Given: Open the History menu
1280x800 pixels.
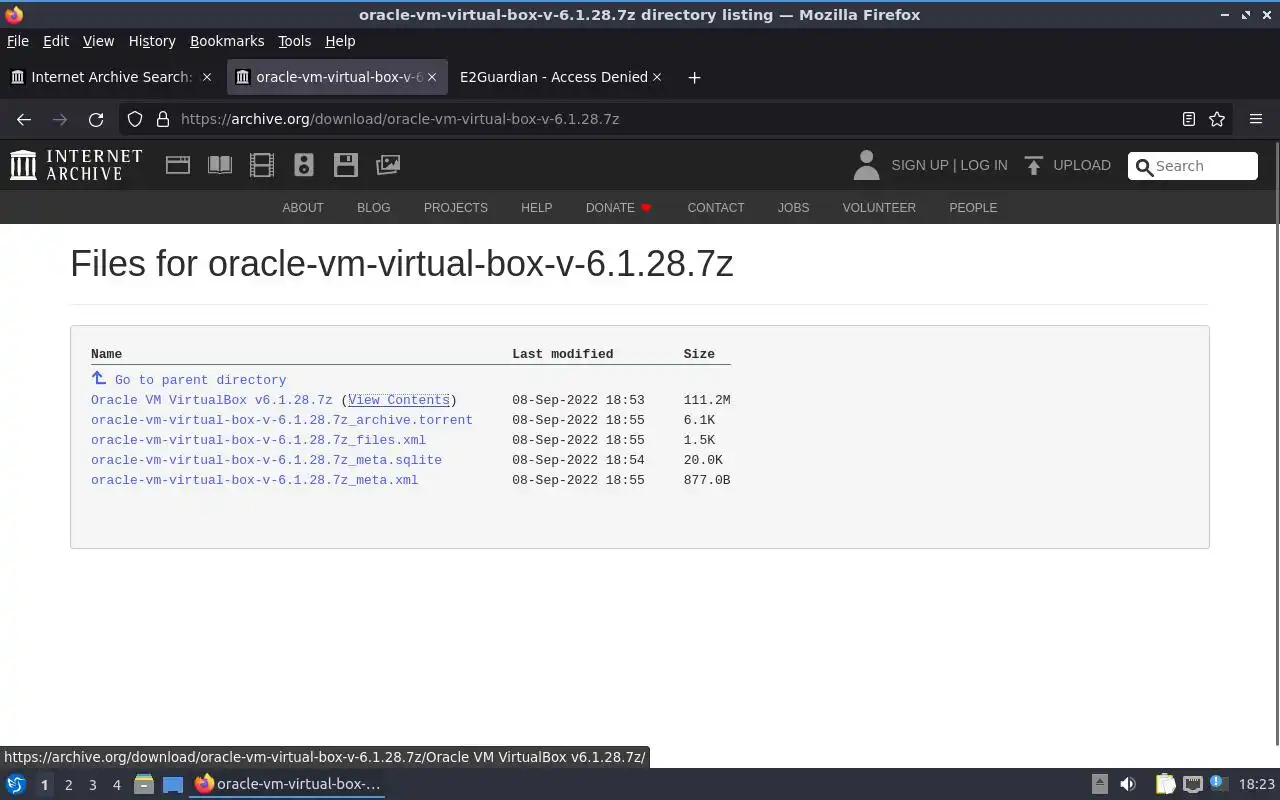Looking at the screenshot, I should [x=152, y=41].
